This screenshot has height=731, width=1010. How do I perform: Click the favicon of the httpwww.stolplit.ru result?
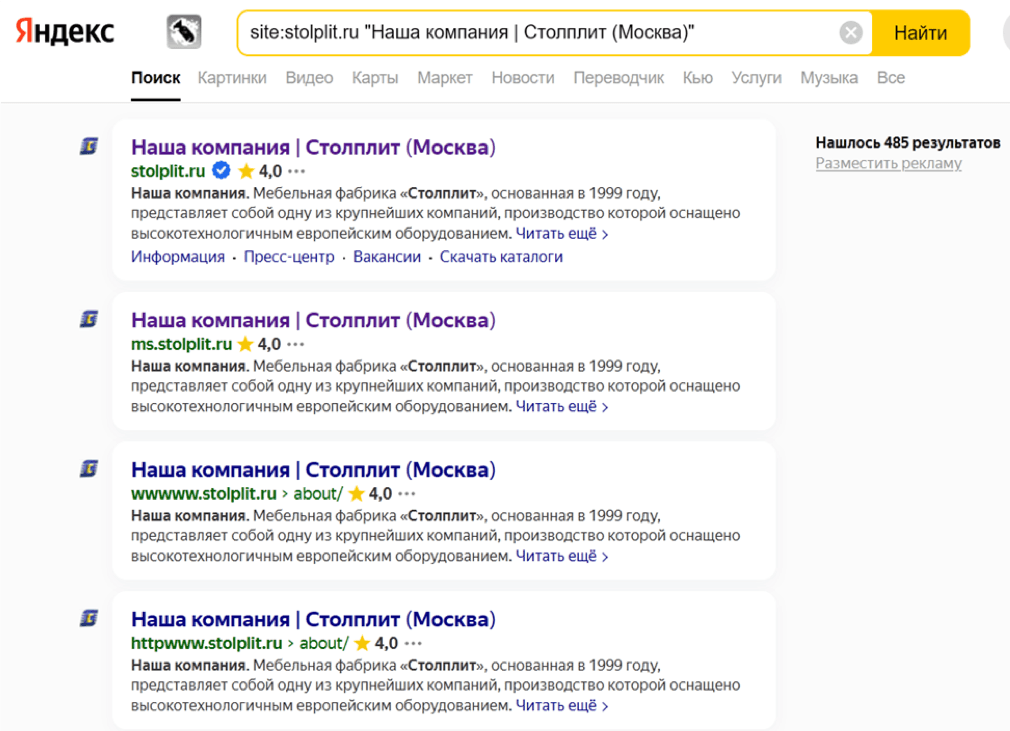[89, 619]
